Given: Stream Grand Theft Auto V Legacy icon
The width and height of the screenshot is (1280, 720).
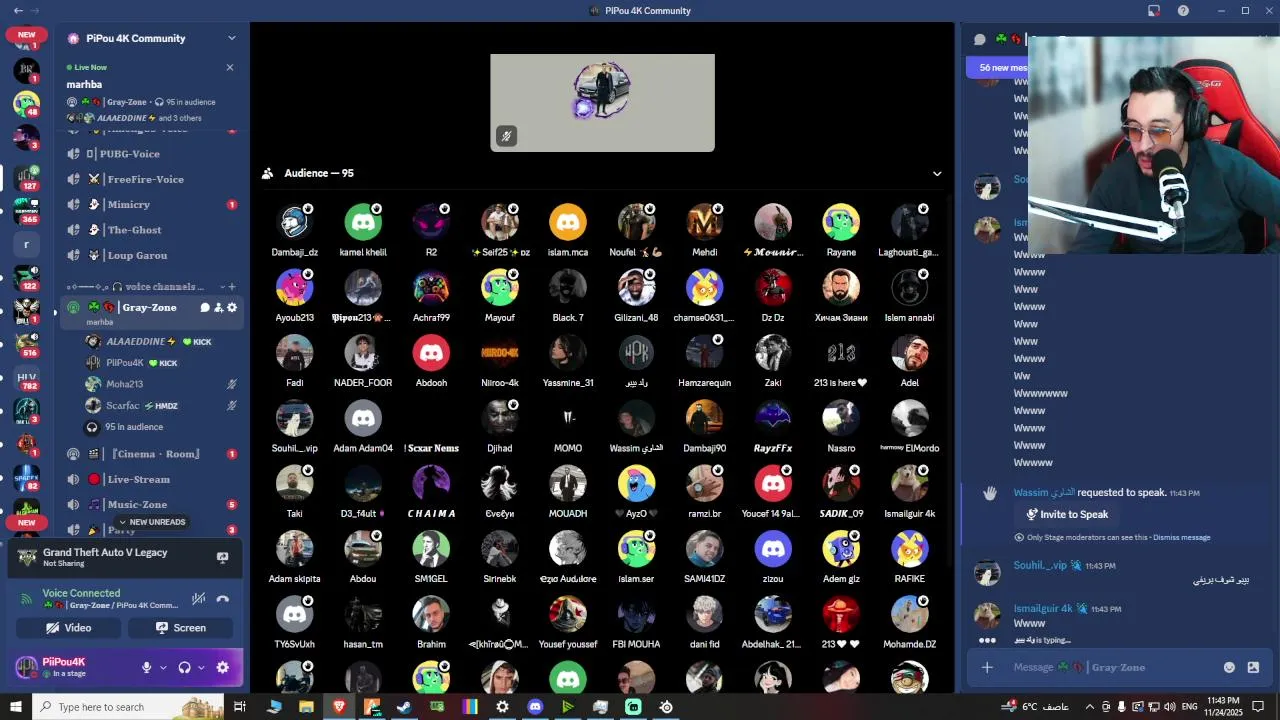Looking at the screenshot, I should [222, 557].
